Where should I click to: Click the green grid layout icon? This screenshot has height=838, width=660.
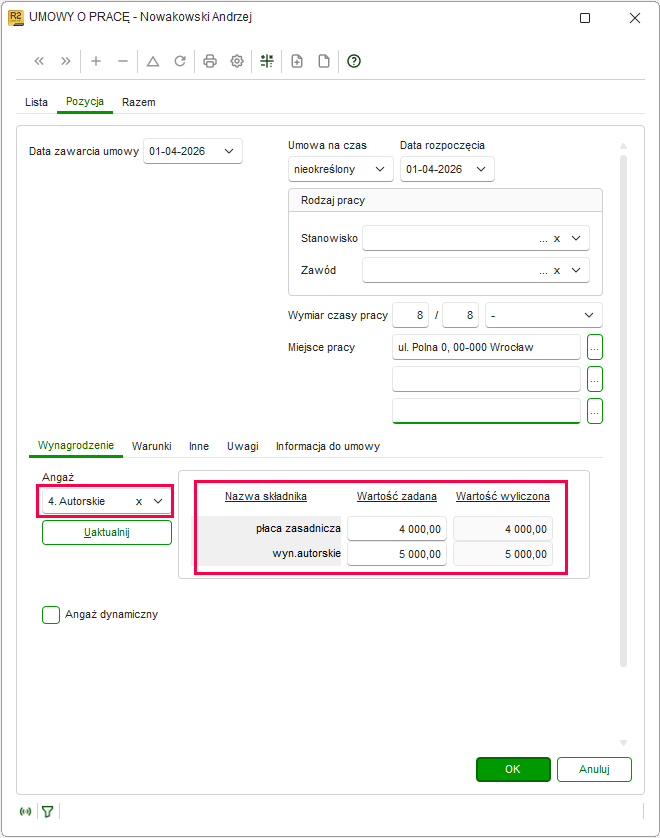267,61
